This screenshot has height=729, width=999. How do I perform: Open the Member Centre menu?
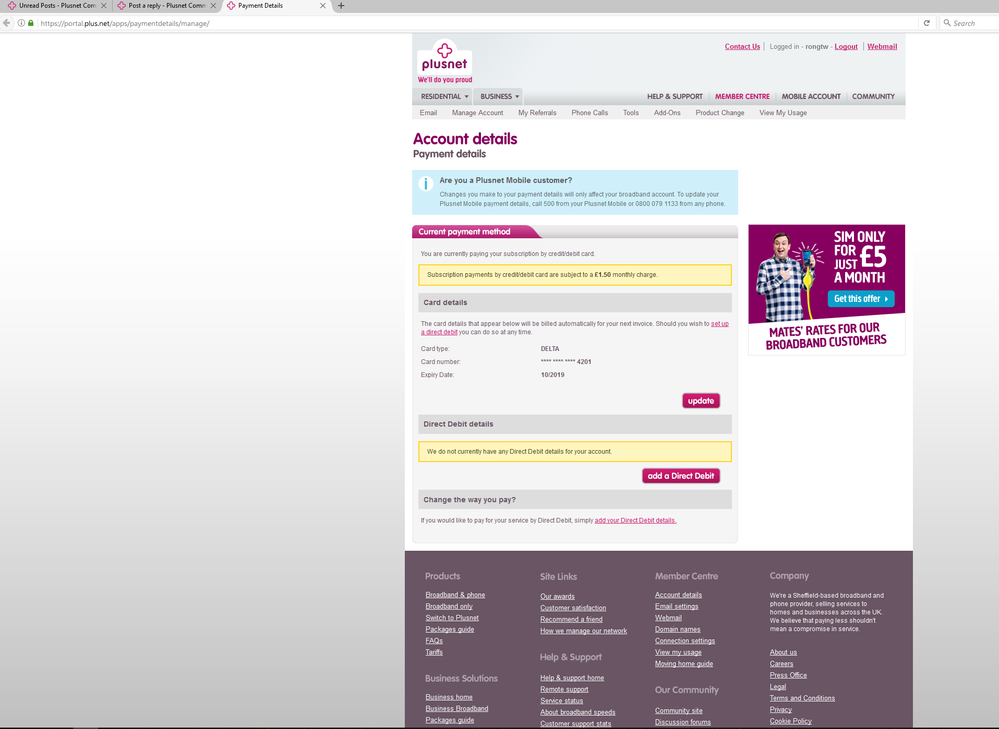click(x=742, y=97)
